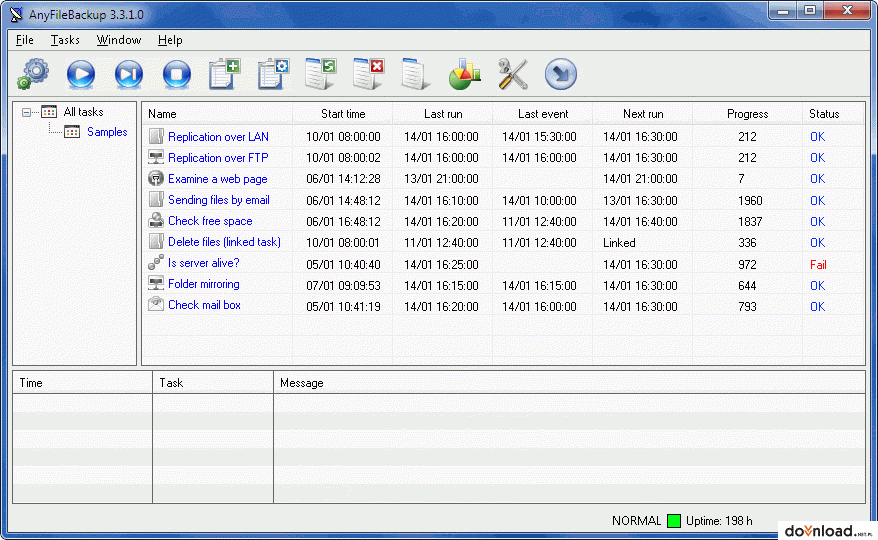Image resolution: width=878 pixels, height=540 pixels.
Task: Click the clipboard icon with blue gear
Action: [273, 73]
